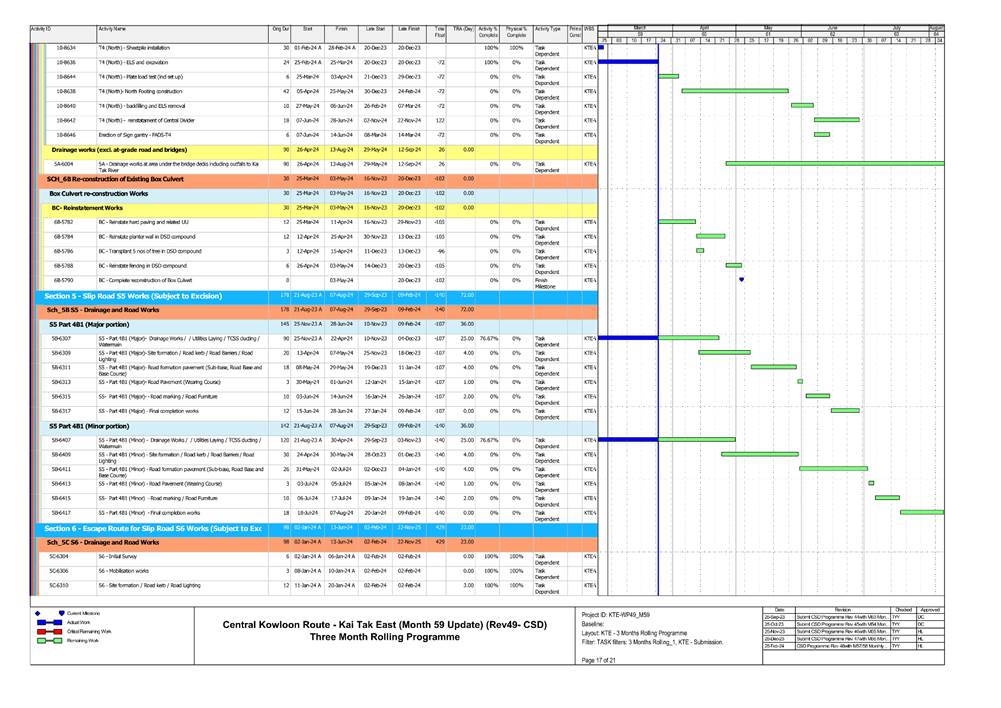
Task: Click the blue data date line in the Gantt
Action: [x=656, y=300]
